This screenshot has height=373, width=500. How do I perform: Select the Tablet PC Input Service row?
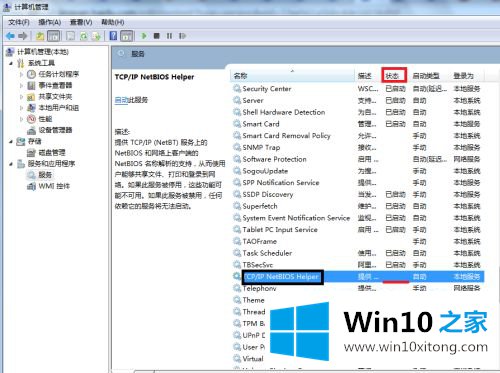358,230
